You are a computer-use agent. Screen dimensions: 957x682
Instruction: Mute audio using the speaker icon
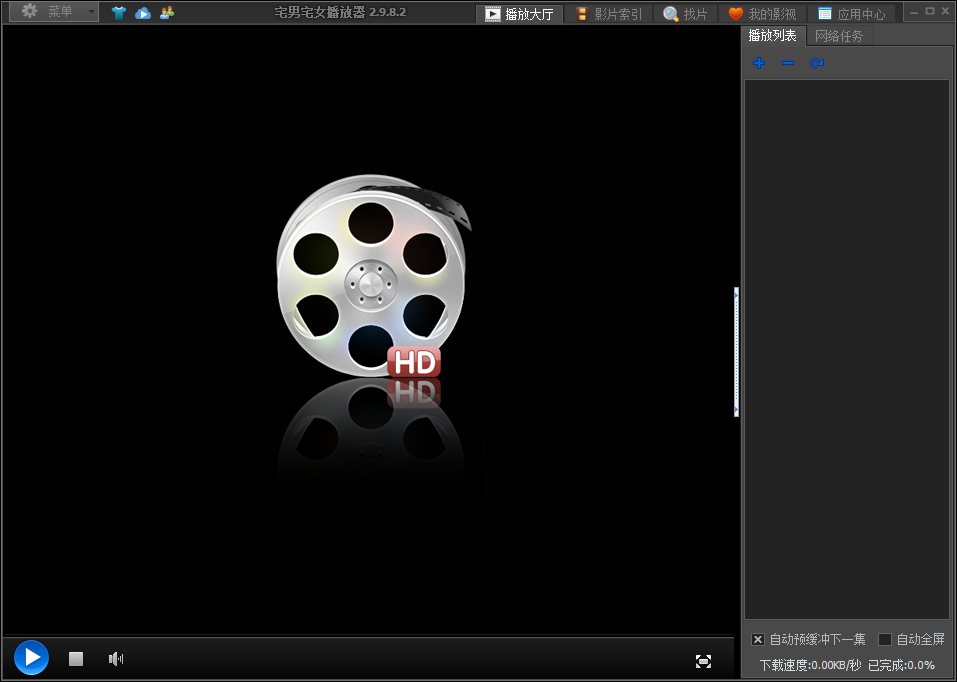[116, 658]
